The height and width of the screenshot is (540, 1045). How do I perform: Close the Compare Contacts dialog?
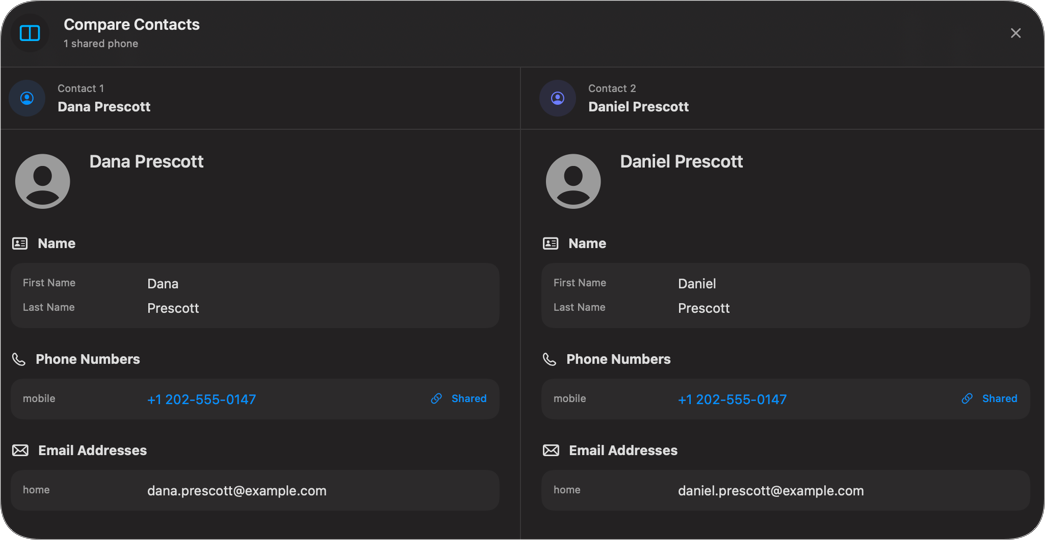[x=1016, y=33]
